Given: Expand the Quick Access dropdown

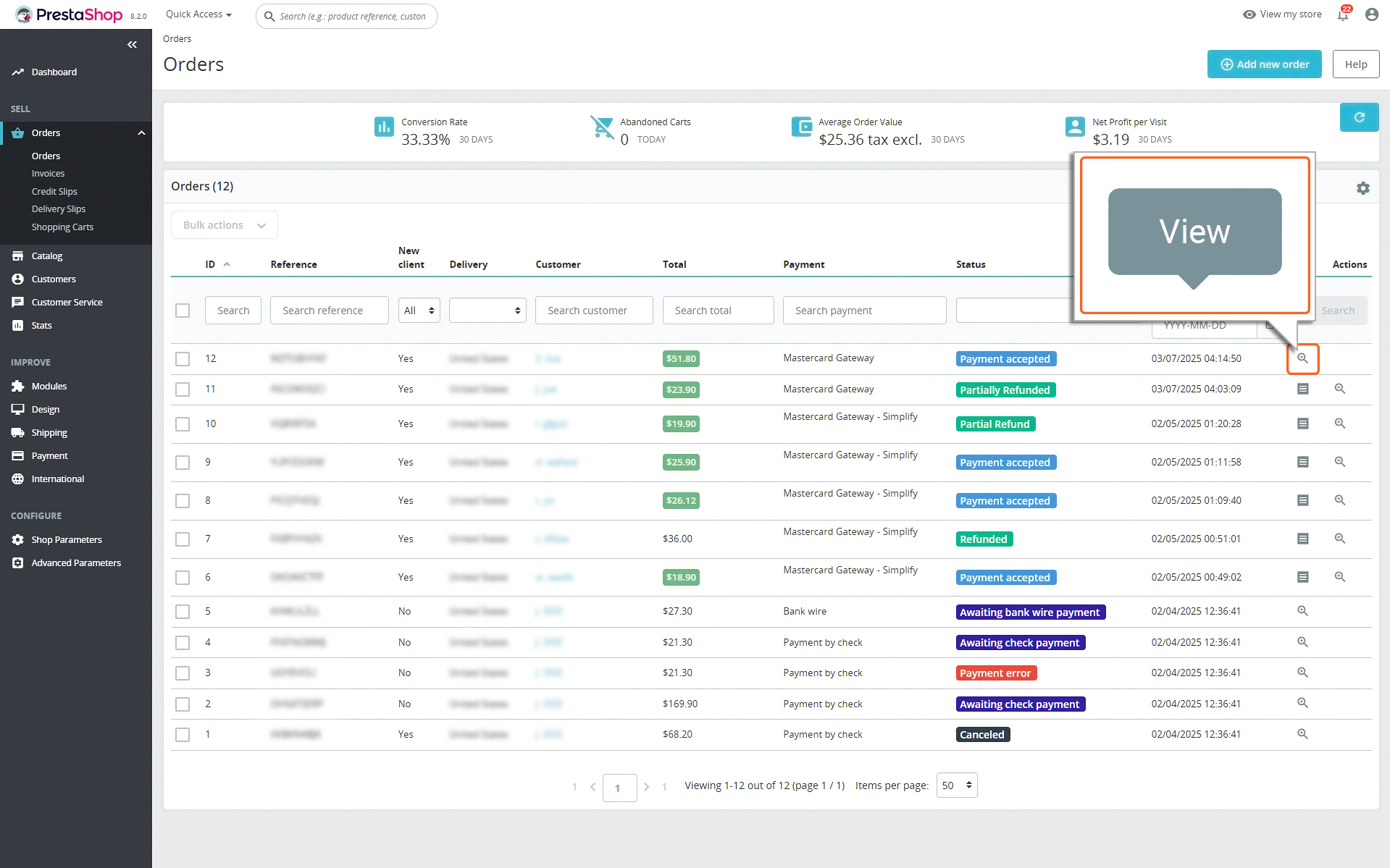Looking at the screenshot, I should 198,14.
